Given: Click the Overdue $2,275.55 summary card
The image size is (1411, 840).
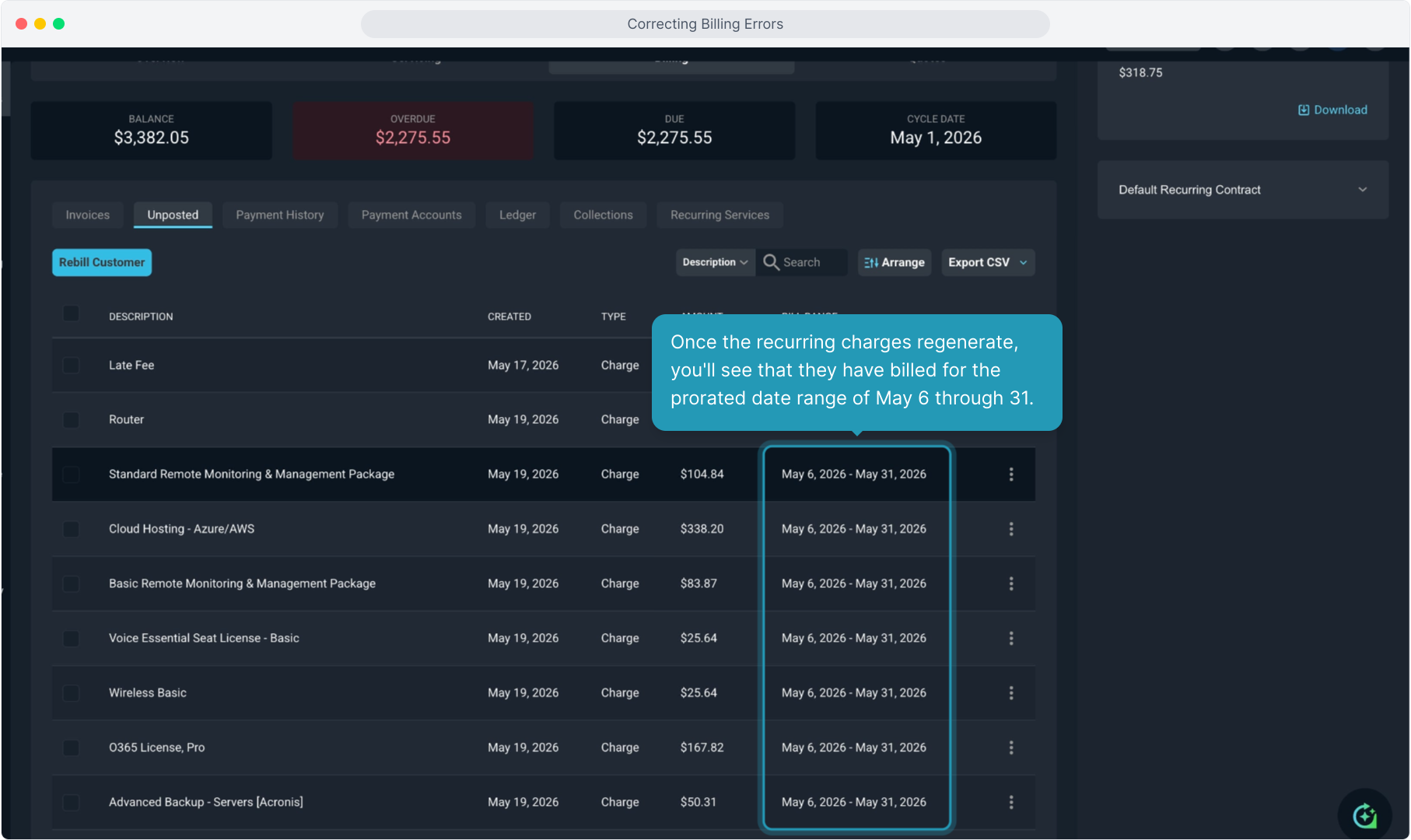Looking at the screenshot, I should pos(413,131).
